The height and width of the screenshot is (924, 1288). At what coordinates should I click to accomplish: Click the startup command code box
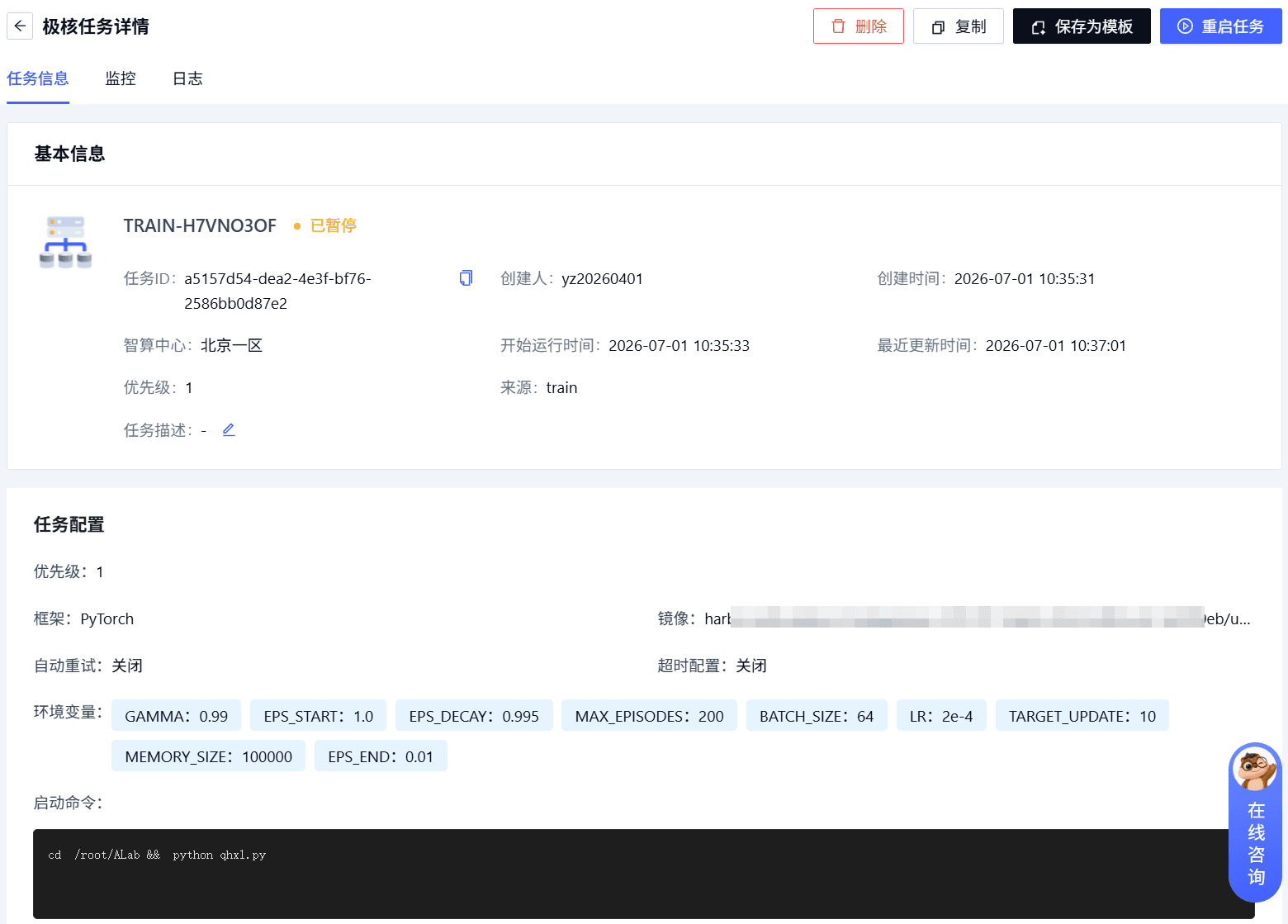click(644, 874)
